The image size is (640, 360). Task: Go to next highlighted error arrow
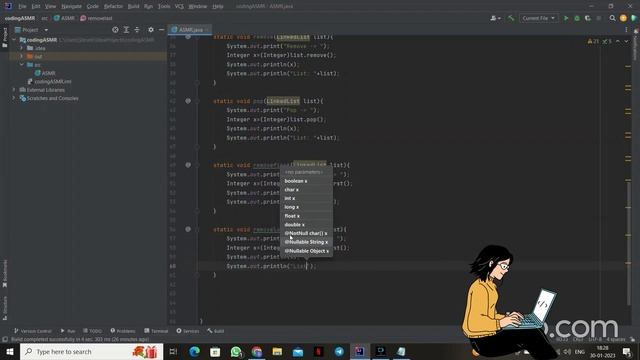(626, 41)
